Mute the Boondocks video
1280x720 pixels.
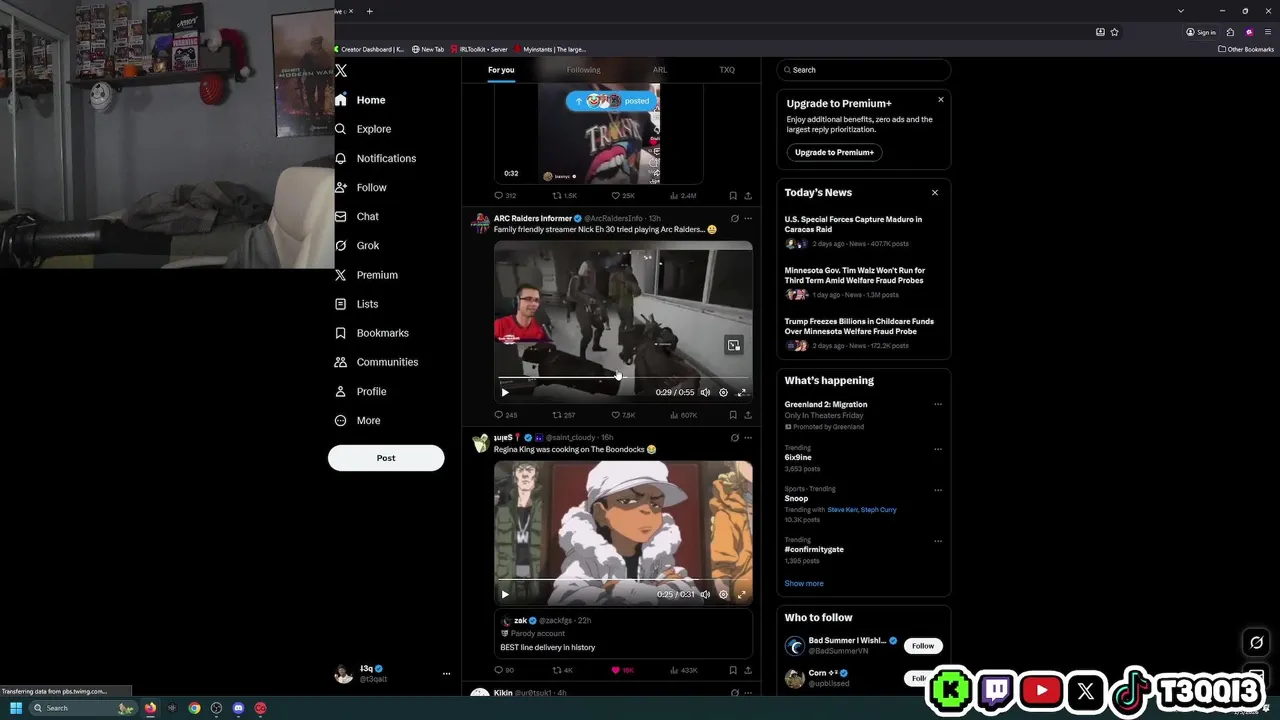705,594
